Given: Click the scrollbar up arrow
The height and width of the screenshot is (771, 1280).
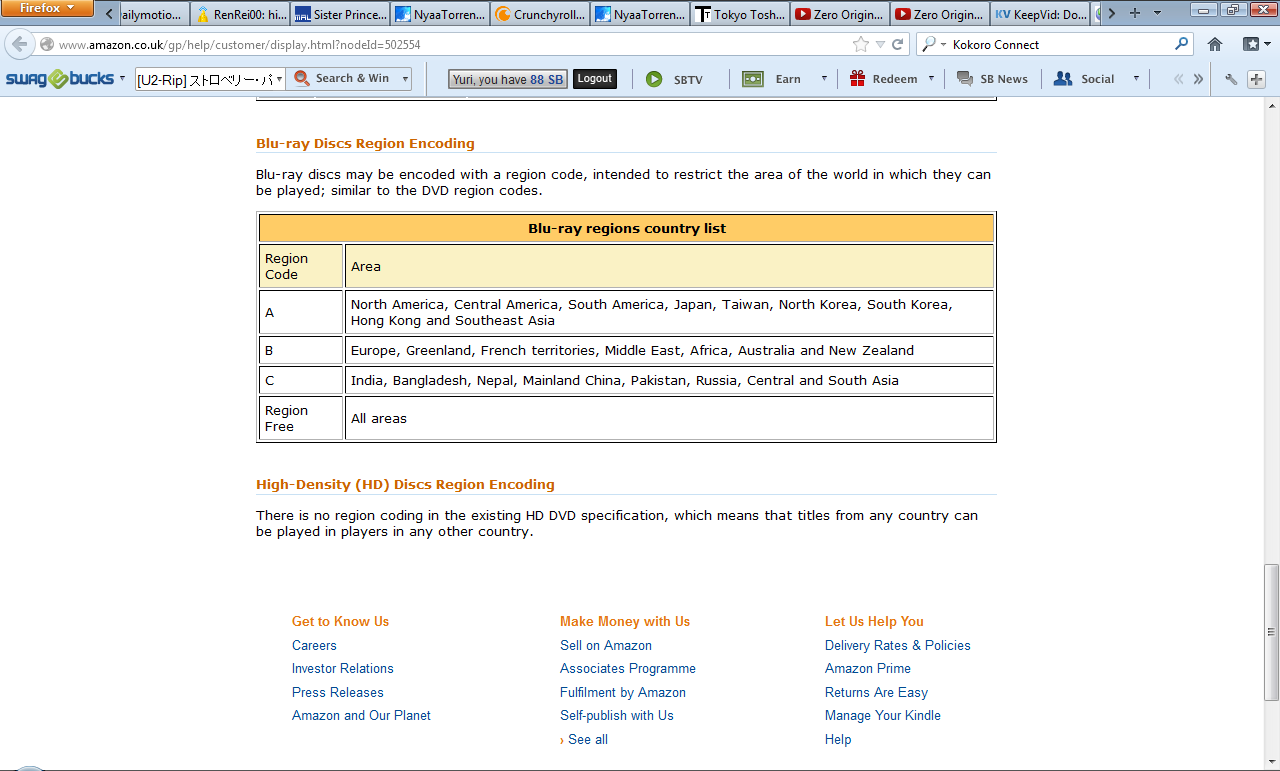Looking at the screenshot, I should (1271, 104).
